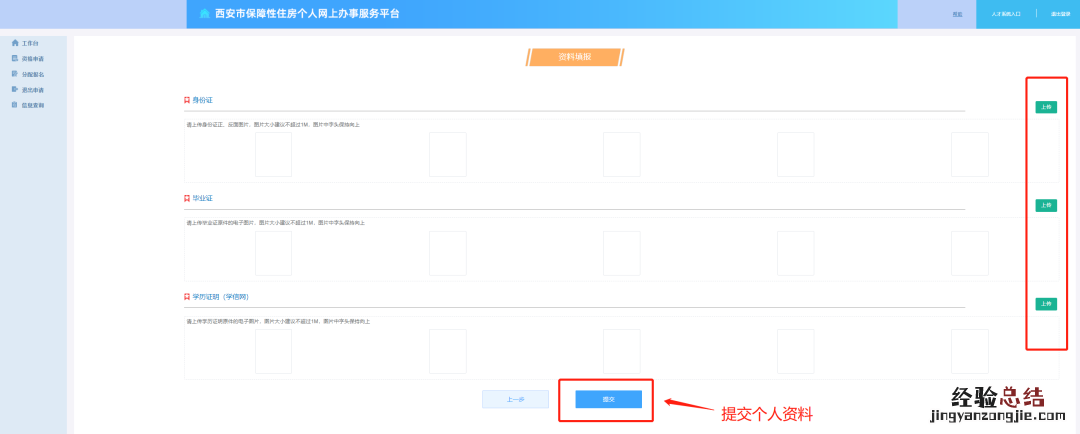Select the first image slot under 学历证明
1080x434 pixels.
pos(273,351)
